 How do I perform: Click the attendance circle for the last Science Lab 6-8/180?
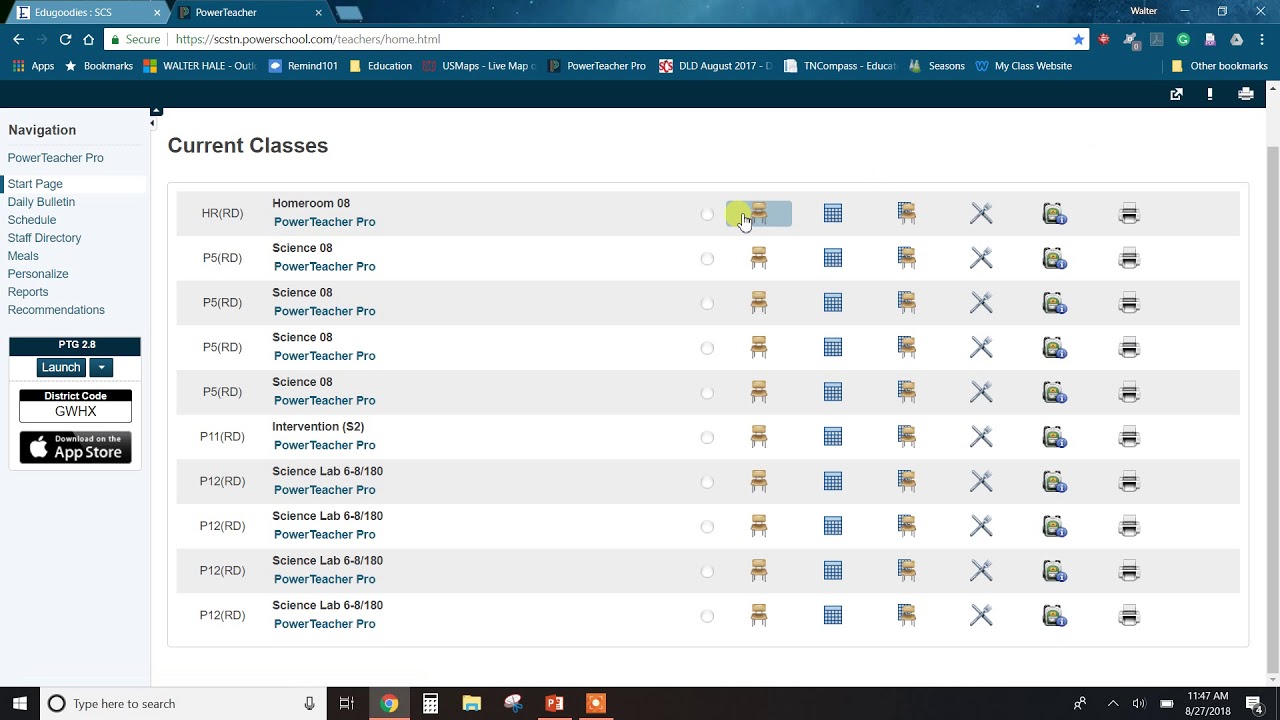[x=707, y=616]
